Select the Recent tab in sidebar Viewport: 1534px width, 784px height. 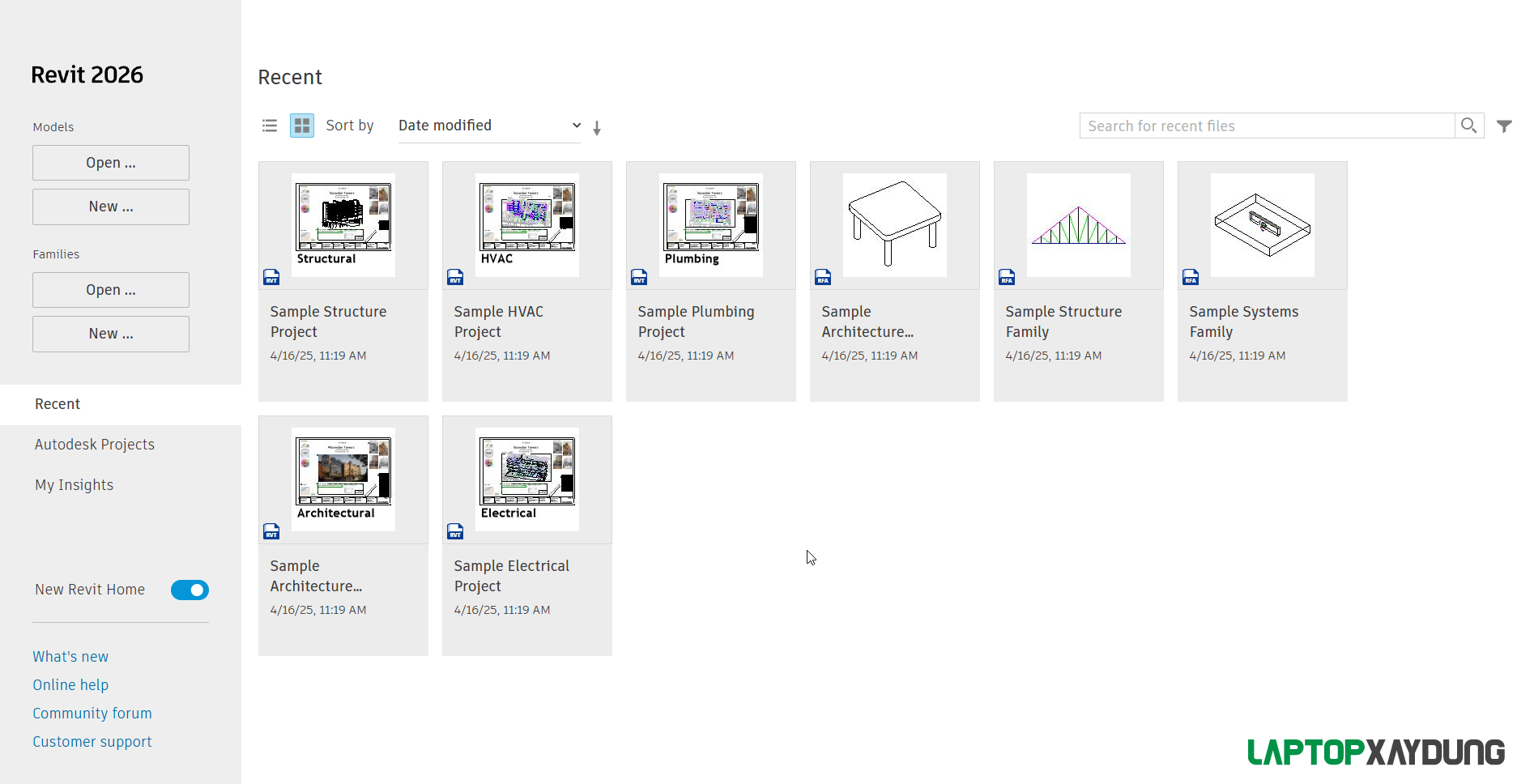[x=121, y=404]
